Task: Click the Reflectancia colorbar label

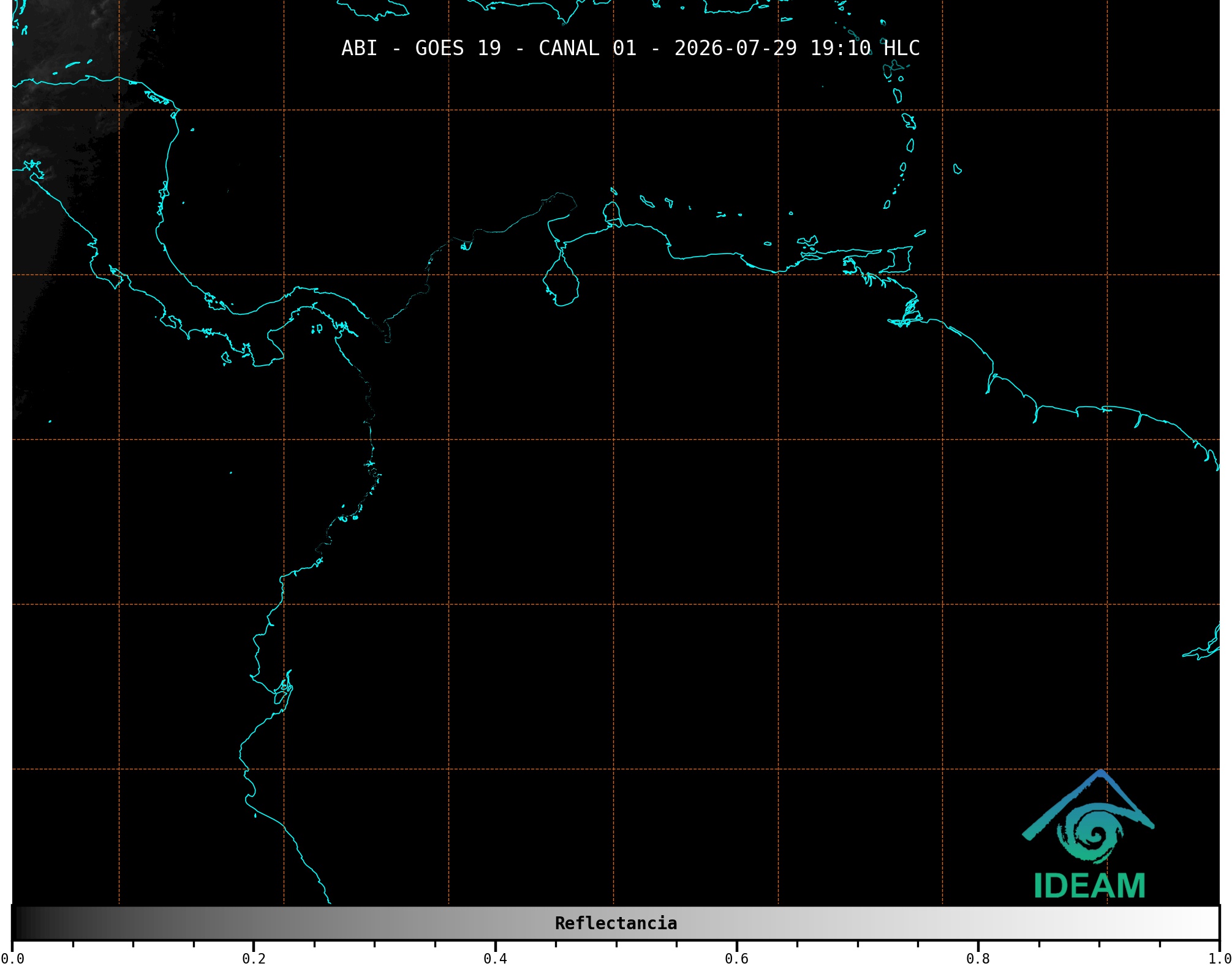Action: (x=616, y=923)
